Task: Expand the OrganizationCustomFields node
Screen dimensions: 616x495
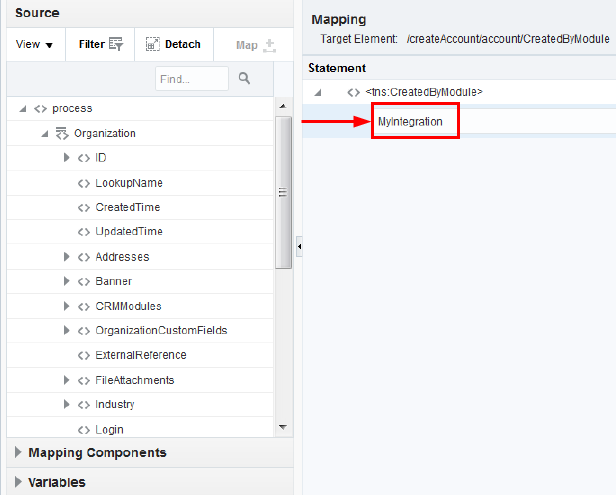Action: pos(66,330)
